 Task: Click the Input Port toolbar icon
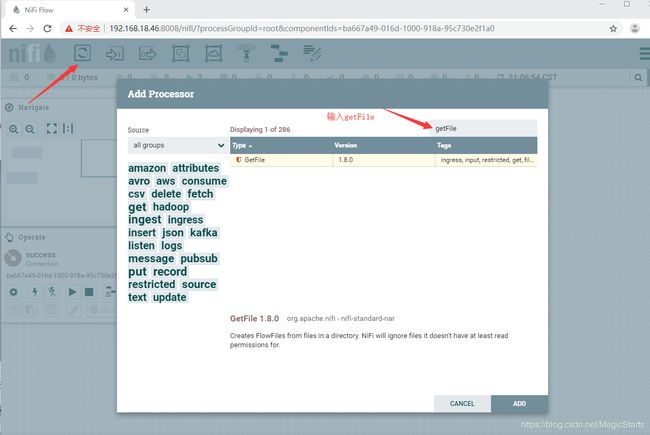(x=114, y=53)
